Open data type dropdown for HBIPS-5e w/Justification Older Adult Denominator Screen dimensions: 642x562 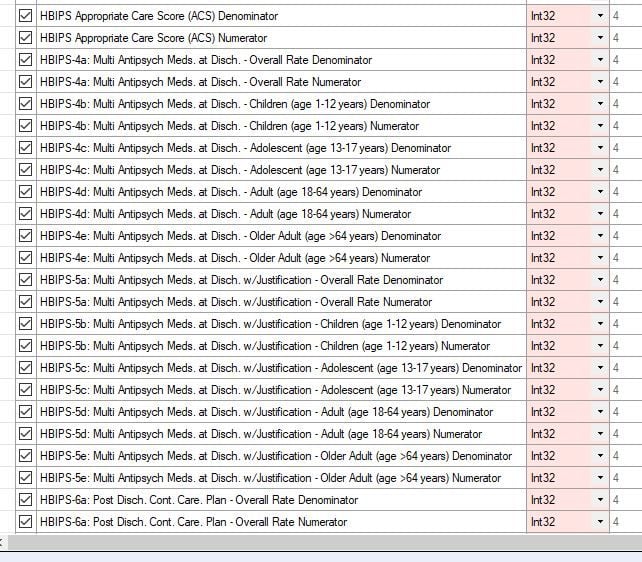600,456
